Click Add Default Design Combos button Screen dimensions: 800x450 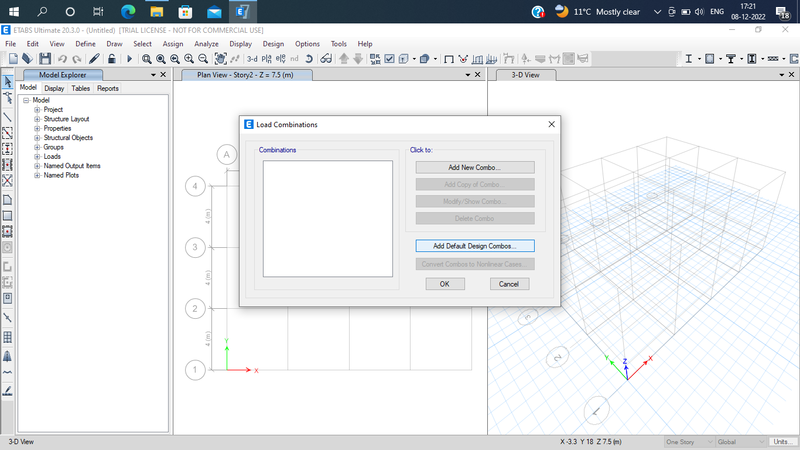(x=474, y=246)
